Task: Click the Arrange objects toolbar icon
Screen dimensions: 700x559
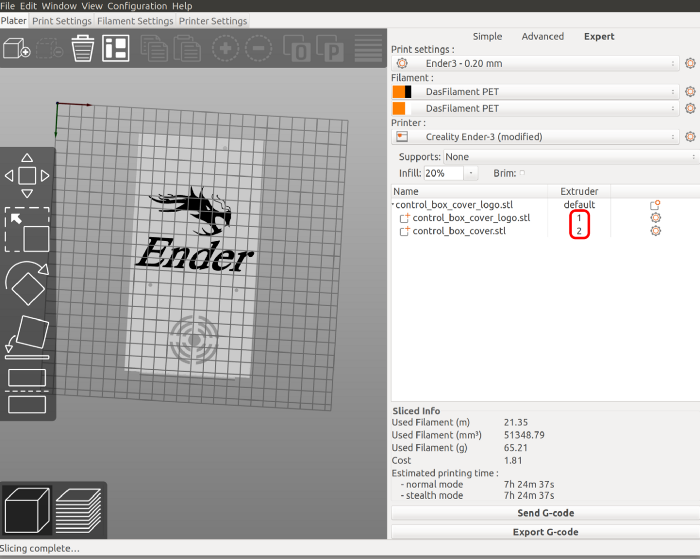Action: click(116, 47)
